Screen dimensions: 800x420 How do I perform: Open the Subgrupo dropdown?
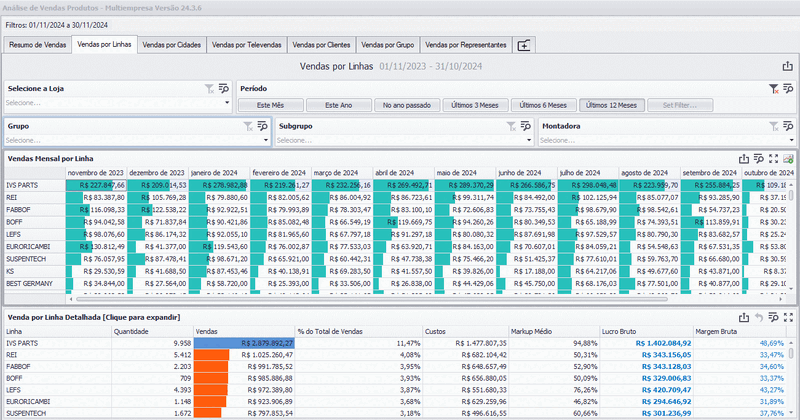point(529,140)
